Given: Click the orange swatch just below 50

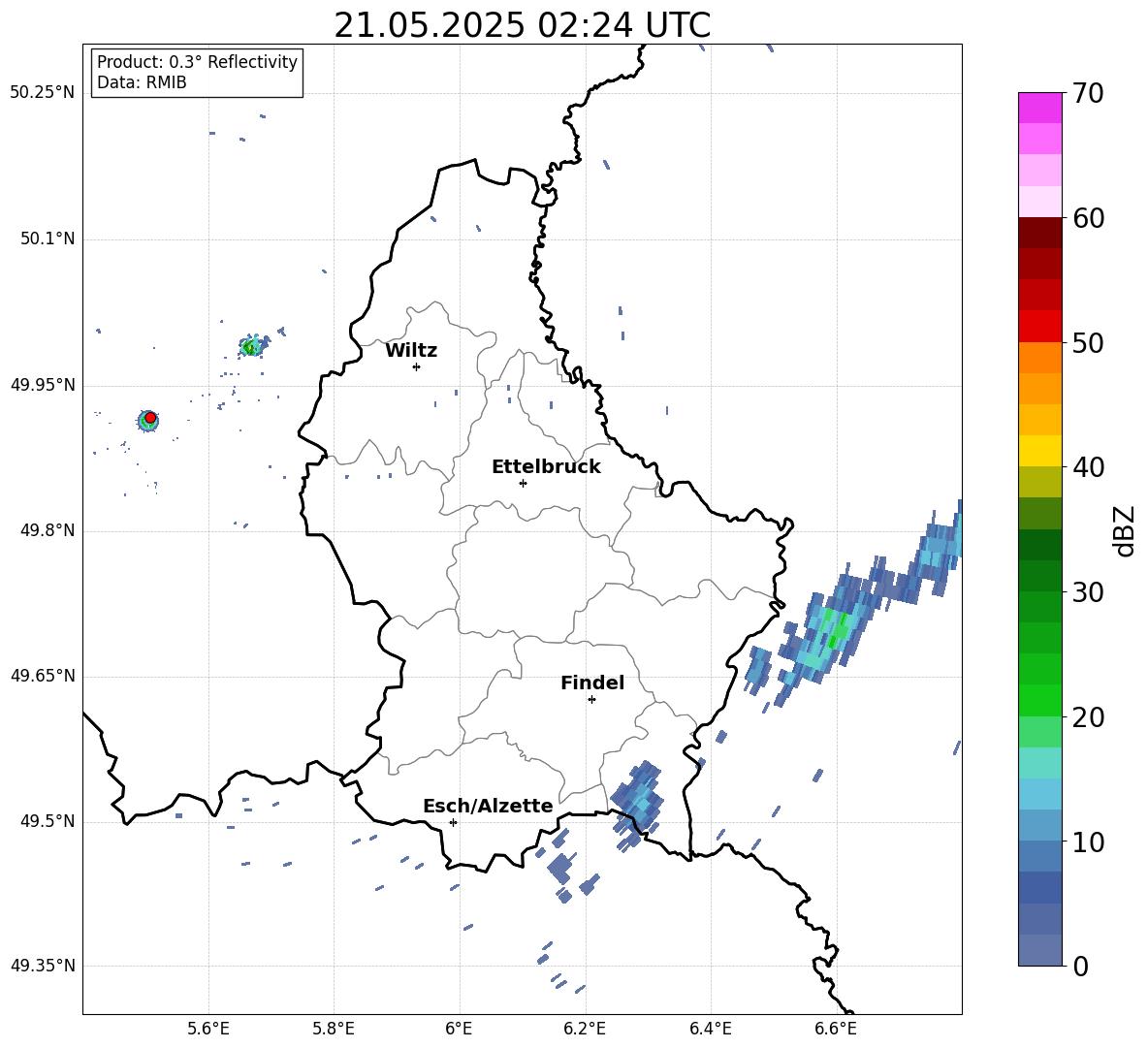Looking at the screenshot, I should [x=1039, y=358].
